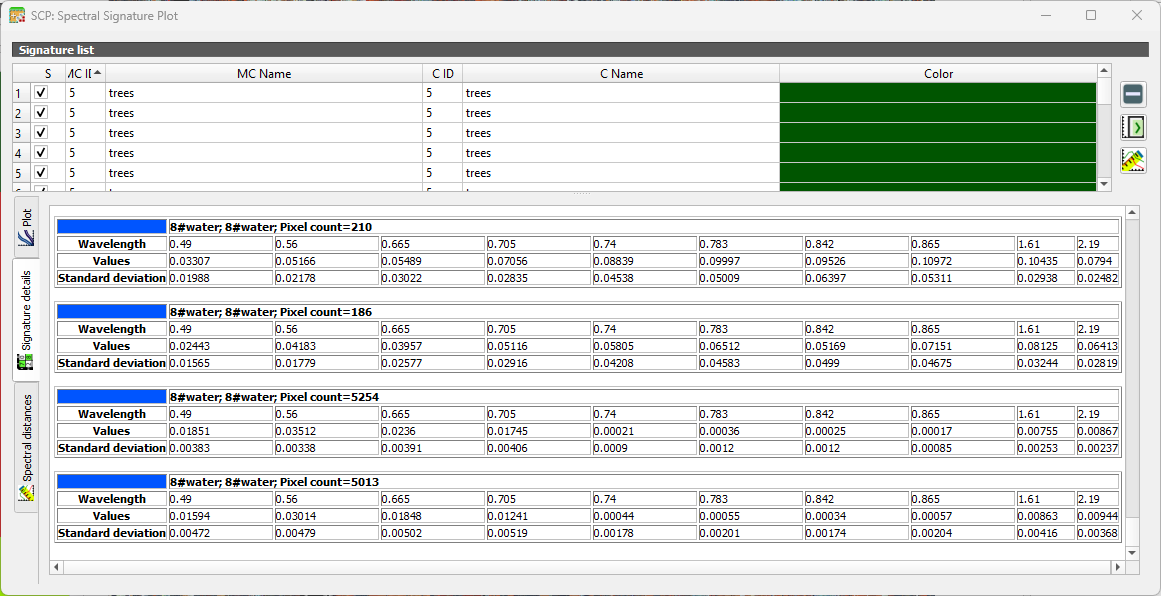This screenshot has width=1161, height=596.
Task: Click the add signatures to list icon
Action: [x=1133, y=127]
